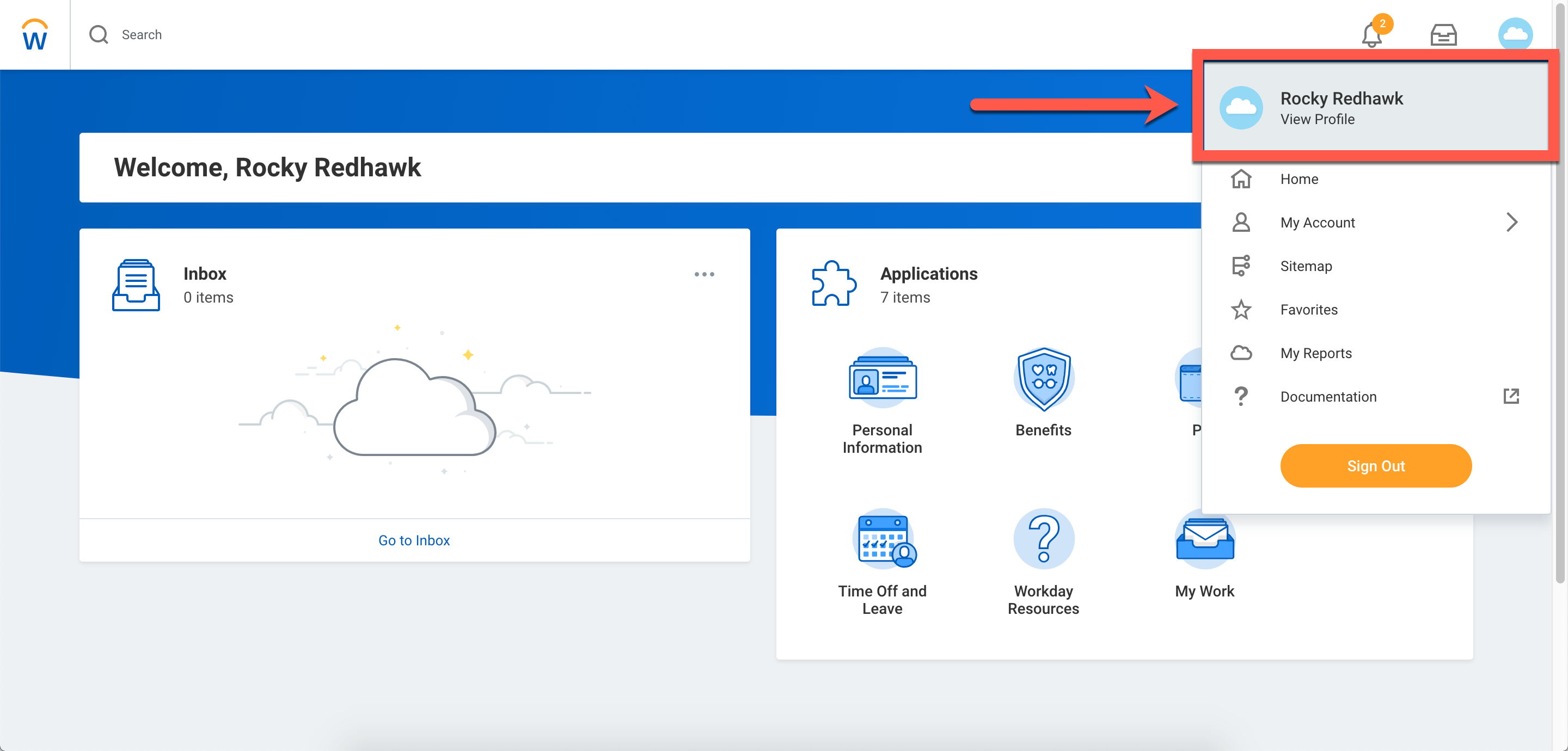Viewport: 1568px width, 751px height.
Task: Click the My Reports cloud icon
Action: pyautogui.click(x=1241, y=353)
